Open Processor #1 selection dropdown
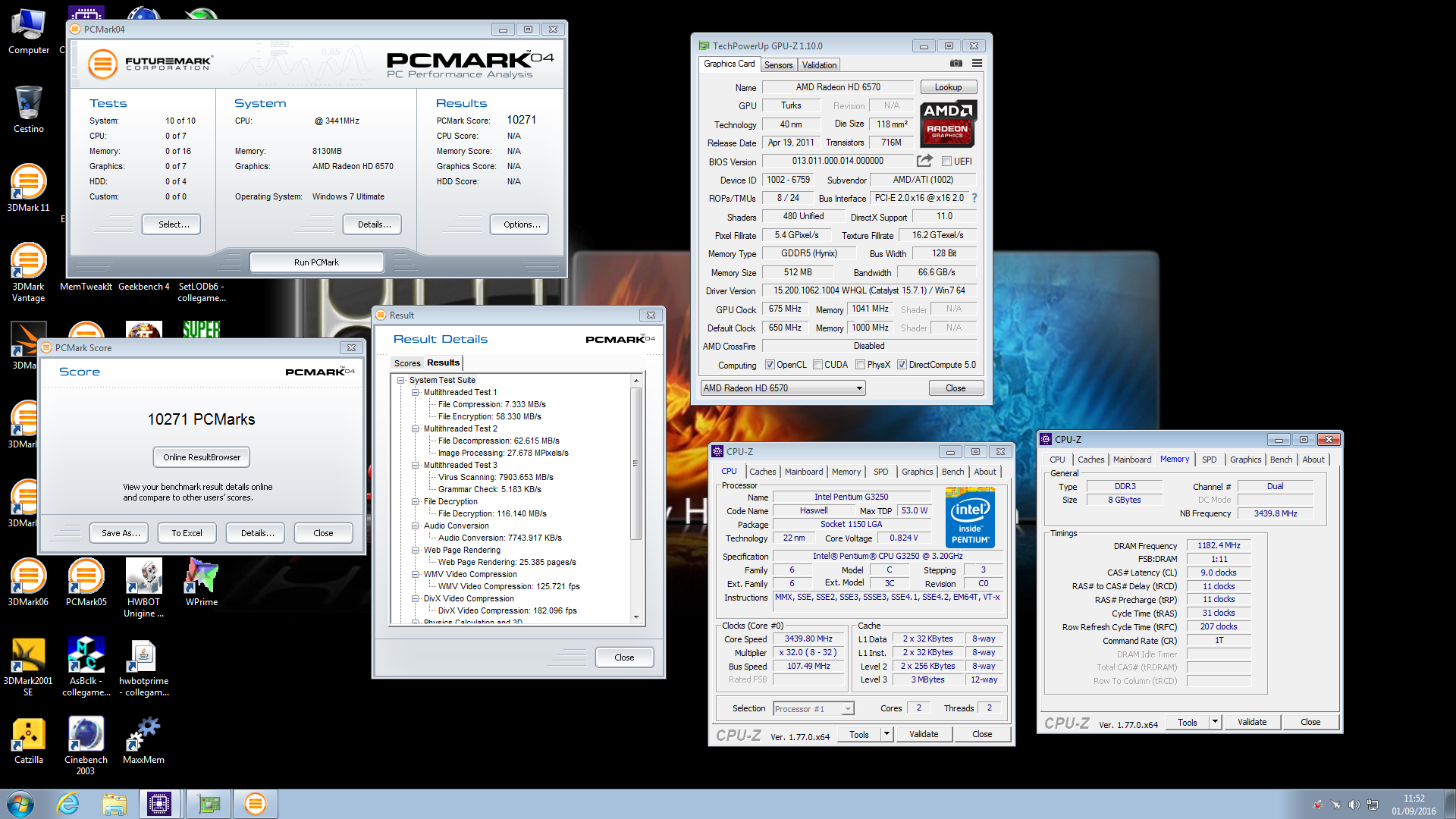The image size is (1456, 819). 813,709
